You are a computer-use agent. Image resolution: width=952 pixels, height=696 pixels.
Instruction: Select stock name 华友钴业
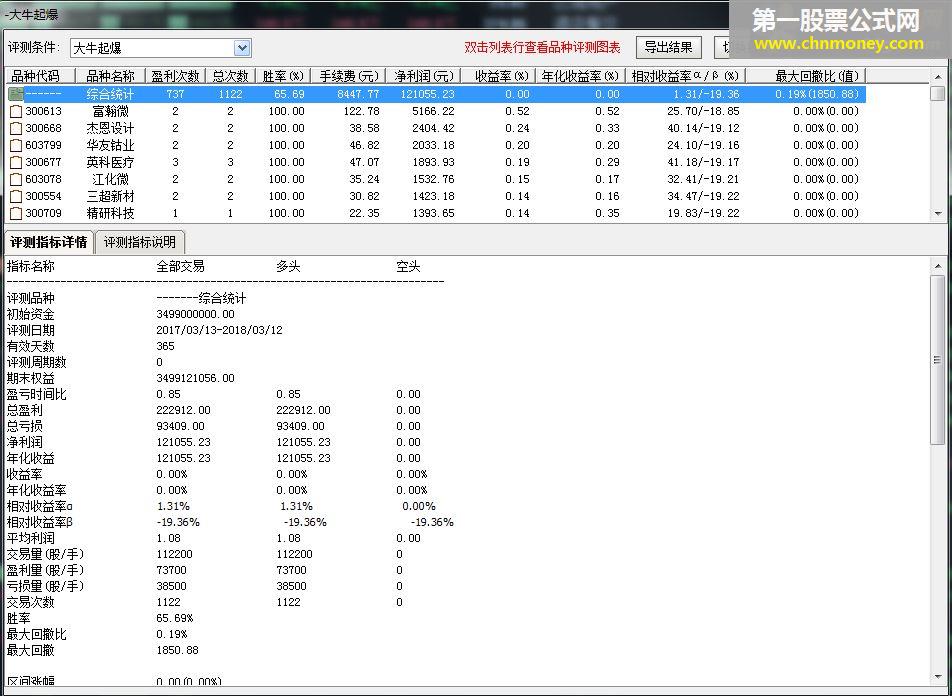point(110,146)
